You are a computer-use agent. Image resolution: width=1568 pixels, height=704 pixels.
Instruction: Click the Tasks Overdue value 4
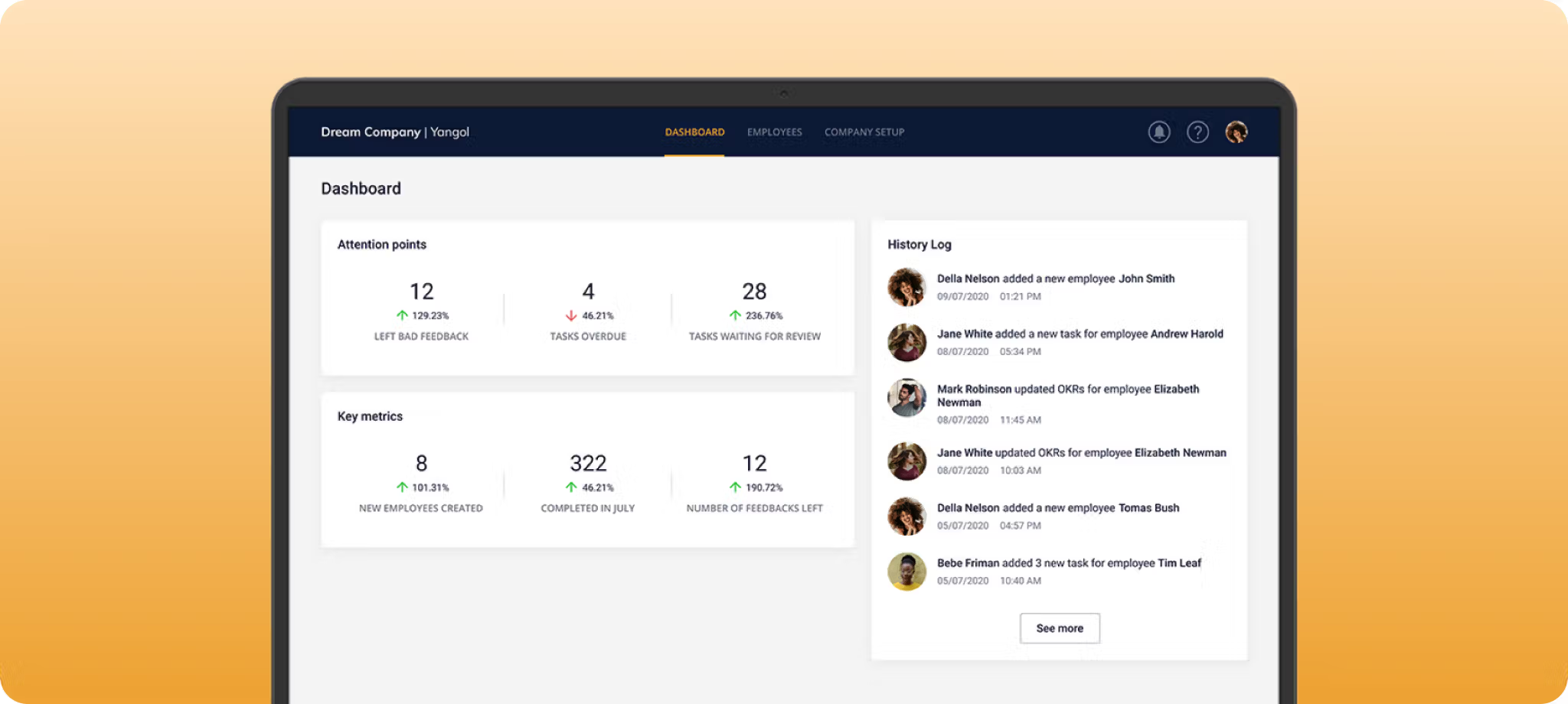pos(588,292)
